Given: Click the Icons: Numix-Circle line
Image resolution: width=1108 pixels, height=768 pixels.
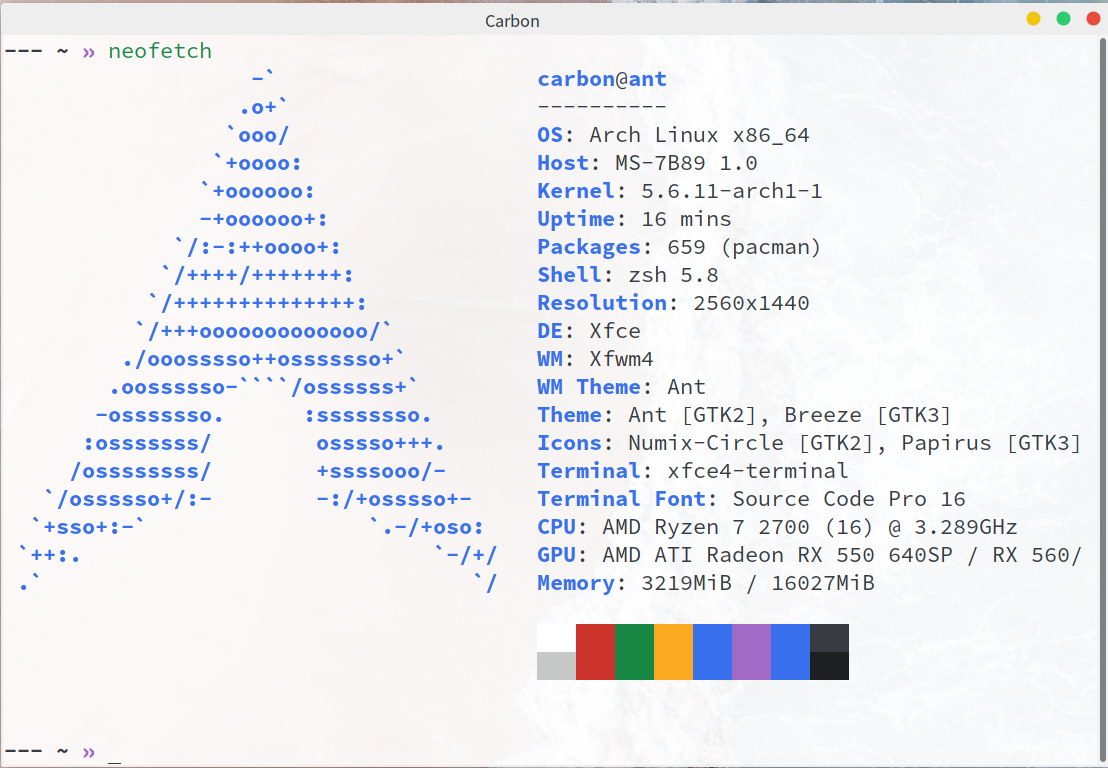Looking at the screenshot, I should coord(809,443).
